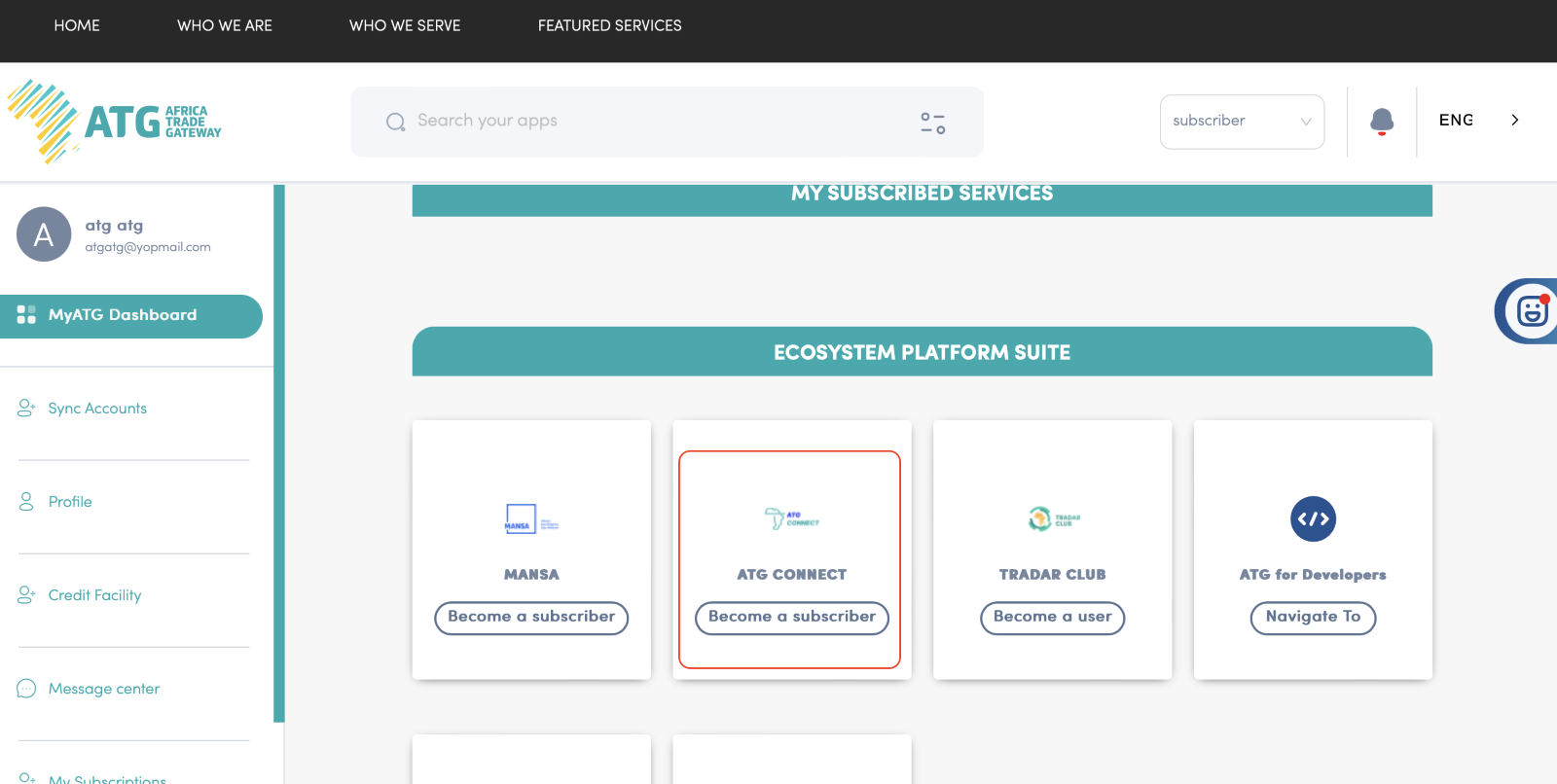Expand the subscriber role dropdown
Image resolution: width=1557 pixels, height=784 pixels.
[x=1242, y=122]
